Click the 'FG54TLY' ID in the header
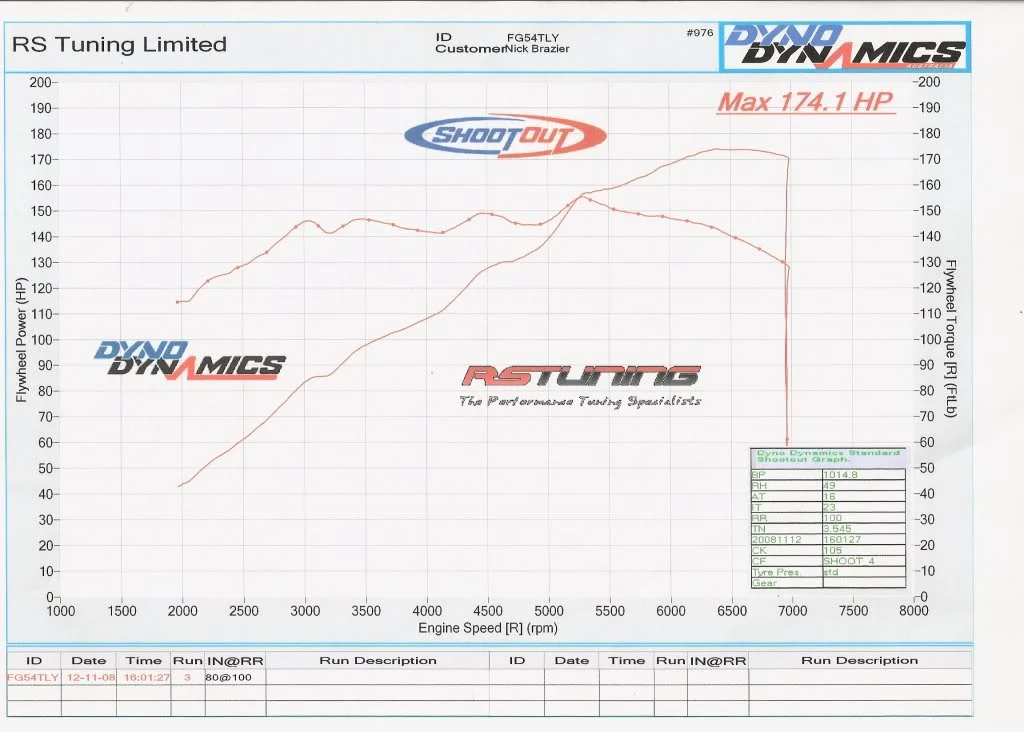1024x732 pixels. (x=533, y=38)
